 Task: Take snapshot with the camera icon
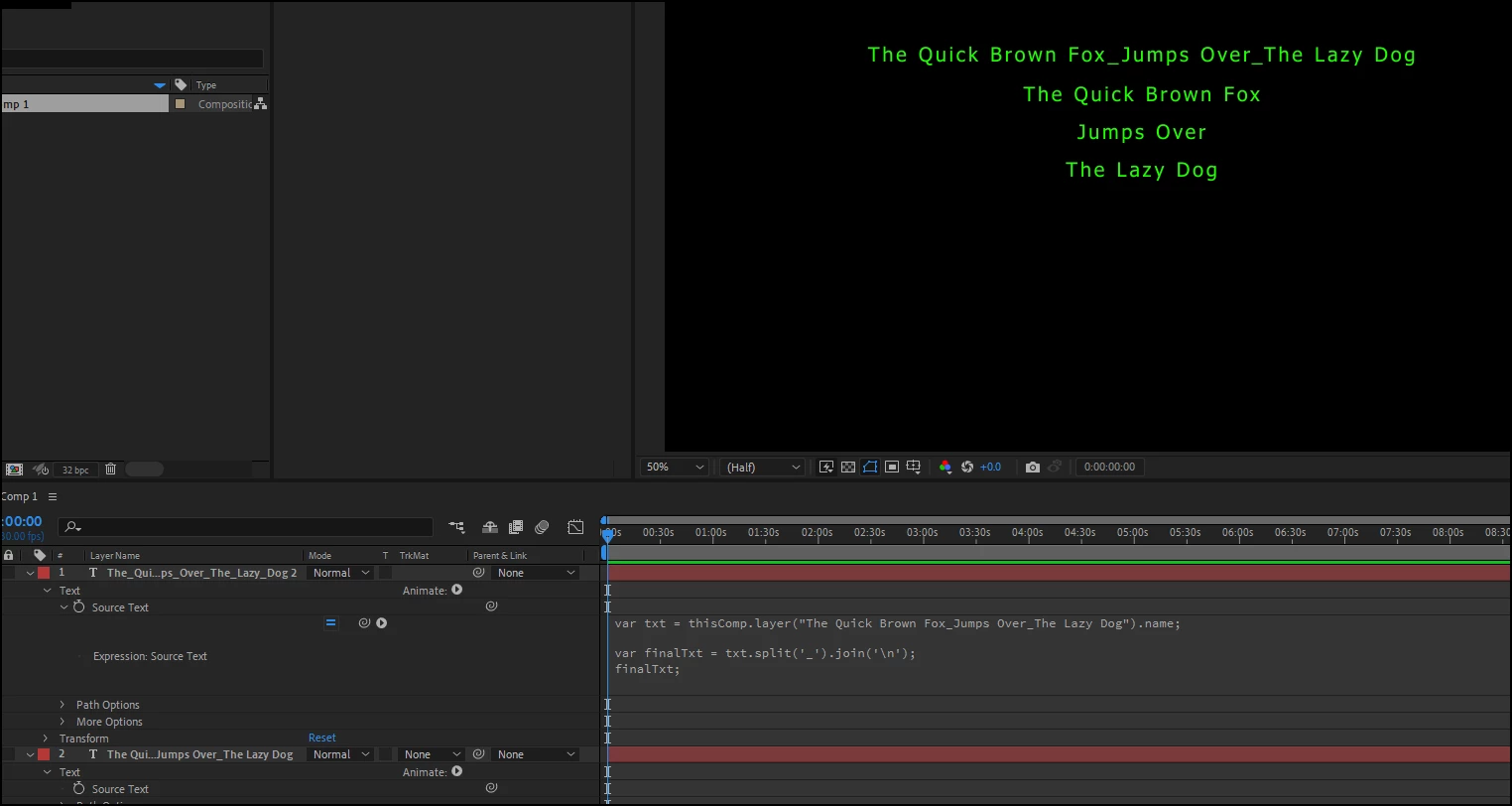pyautogui.click(x=1033, y=467)
